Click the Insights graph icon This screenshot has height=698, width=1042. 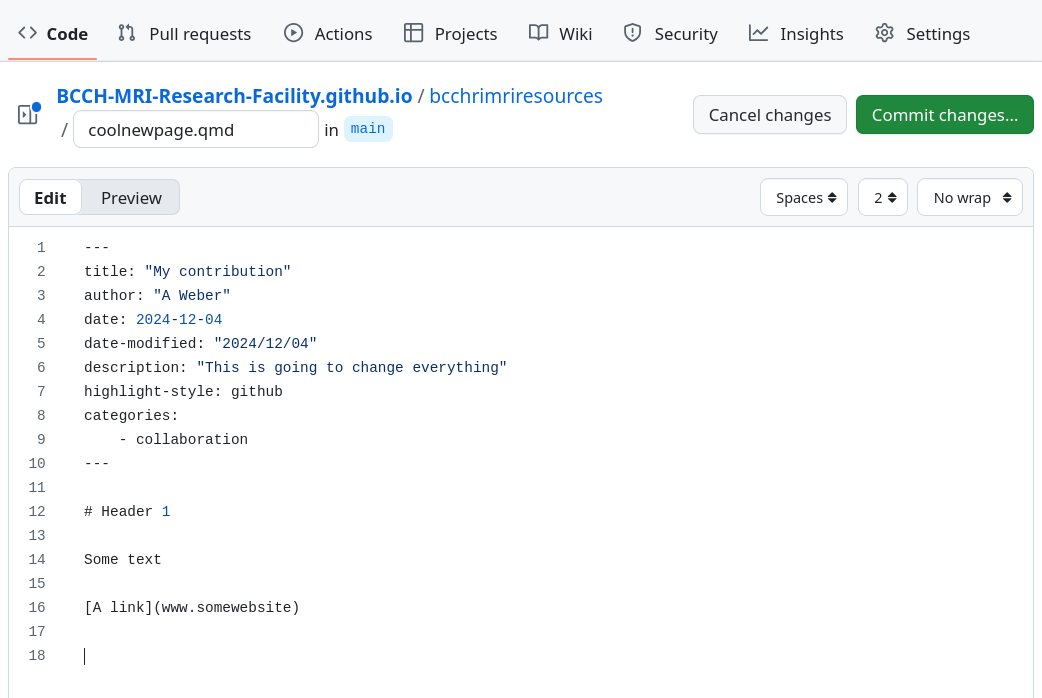[759, 33]
